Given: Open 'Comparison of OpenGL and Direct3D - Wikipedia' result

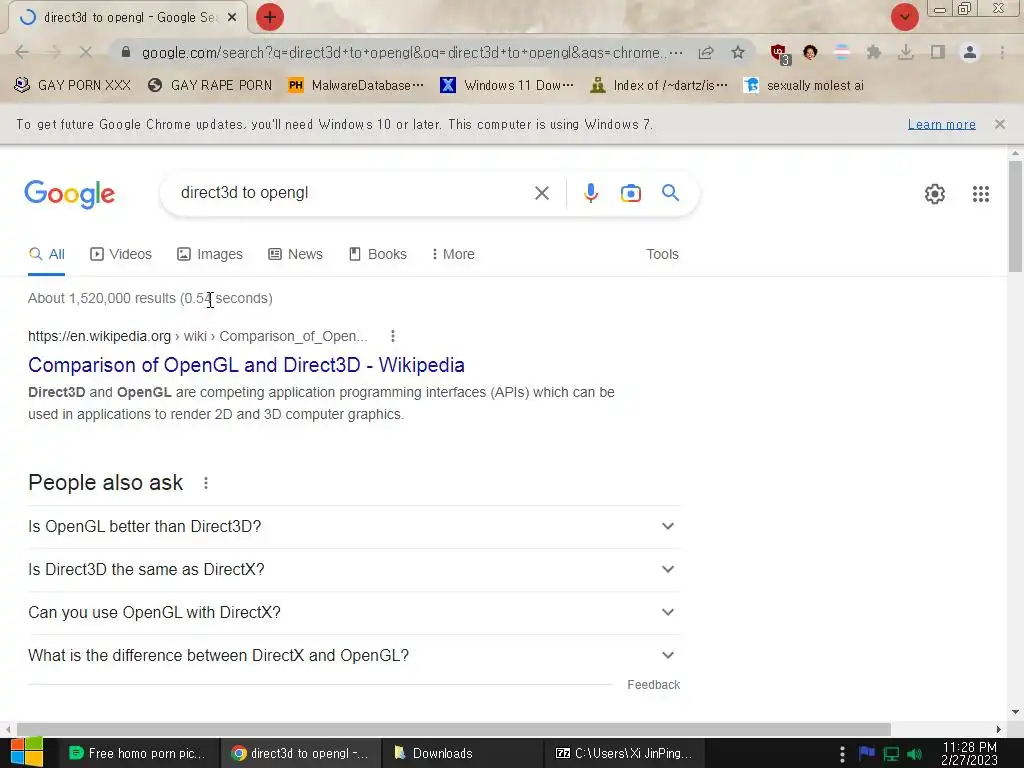Looking at the screenshot, I should point(246,365).
